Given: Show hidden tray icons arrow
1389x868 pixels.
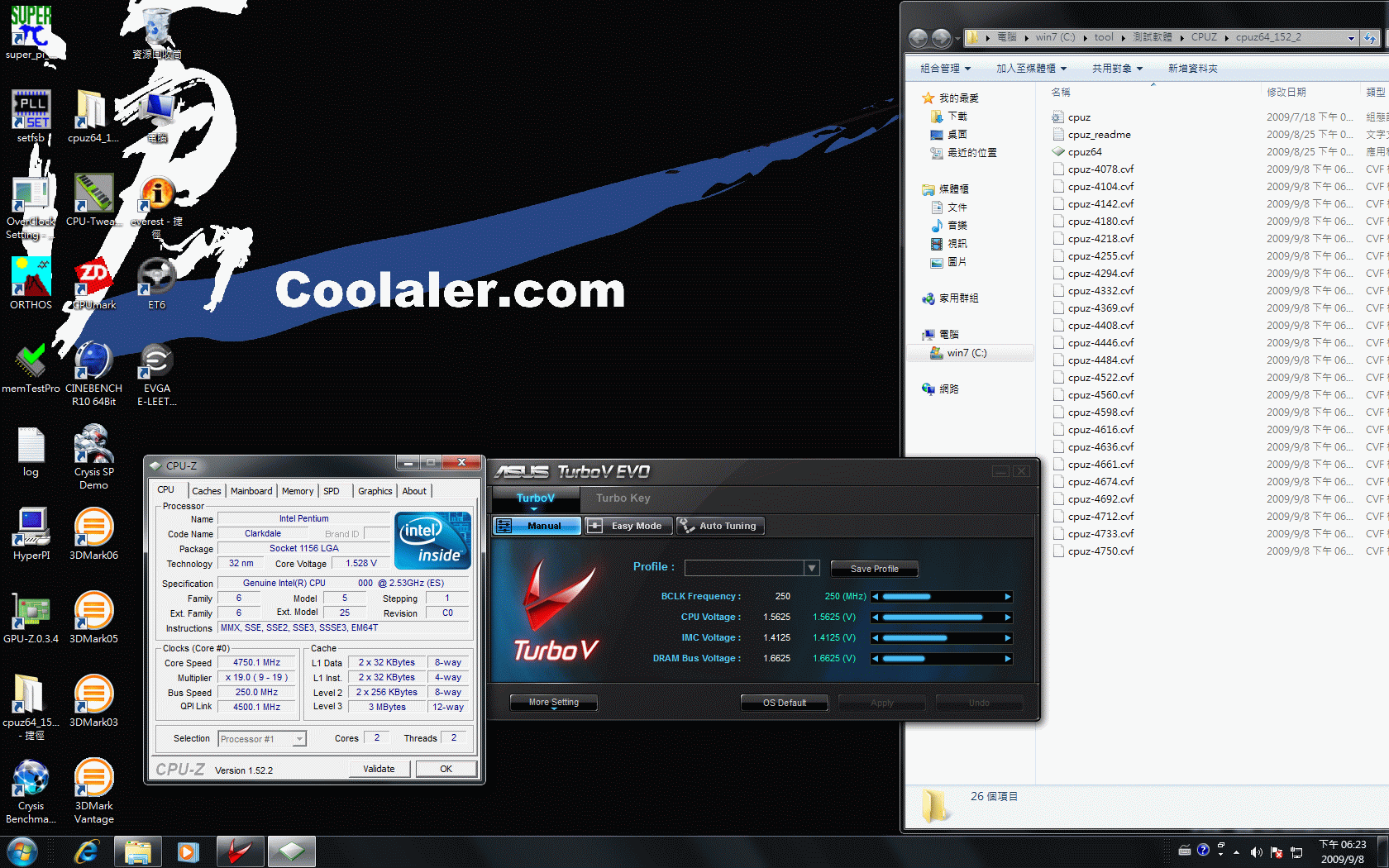Looking at the screenshot, I should [x=1237, y=851].
